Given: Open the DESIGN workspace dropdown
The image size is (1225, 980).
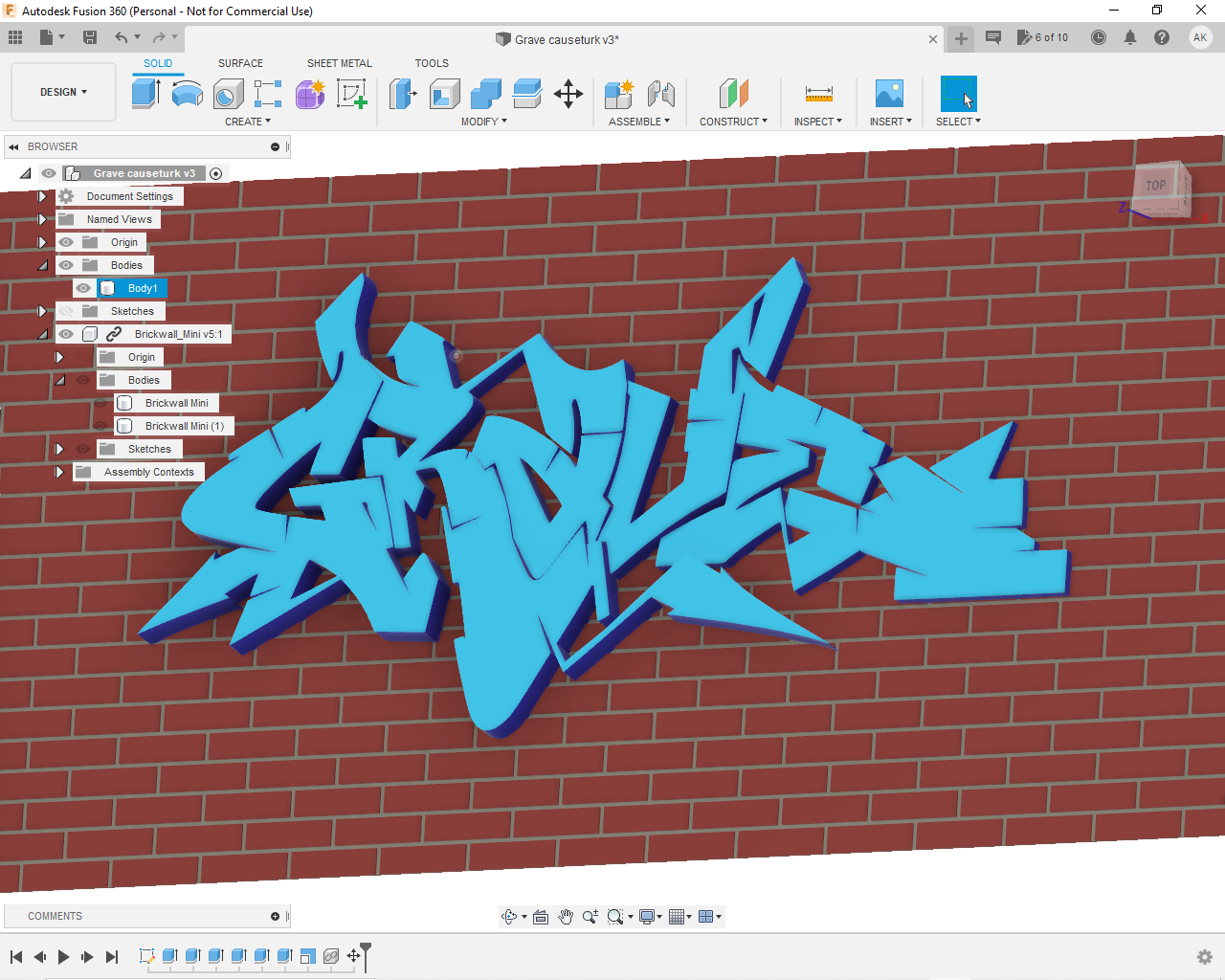Looking at the screenshot, I should click(x=63, y=92).
